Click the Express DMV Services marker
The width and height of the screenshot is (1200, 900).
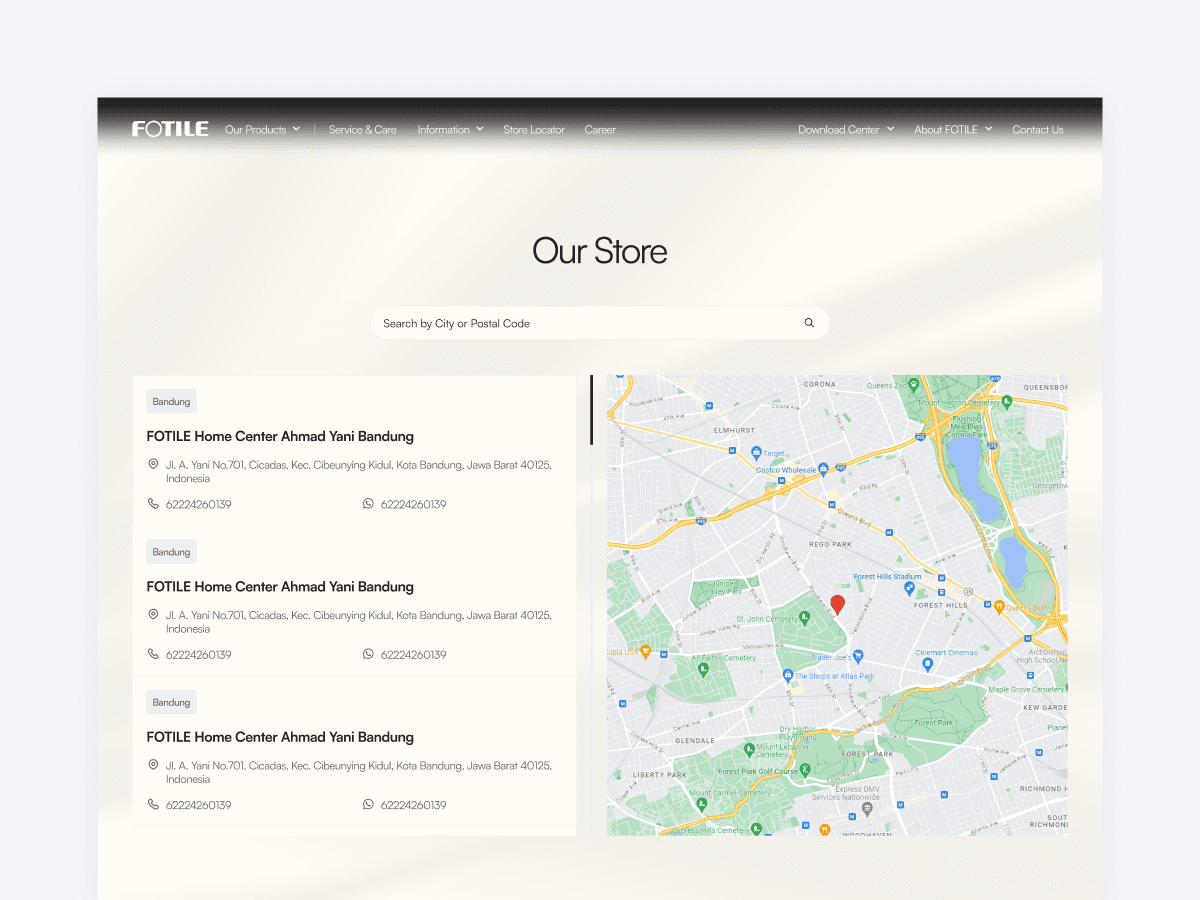(867, 808)
